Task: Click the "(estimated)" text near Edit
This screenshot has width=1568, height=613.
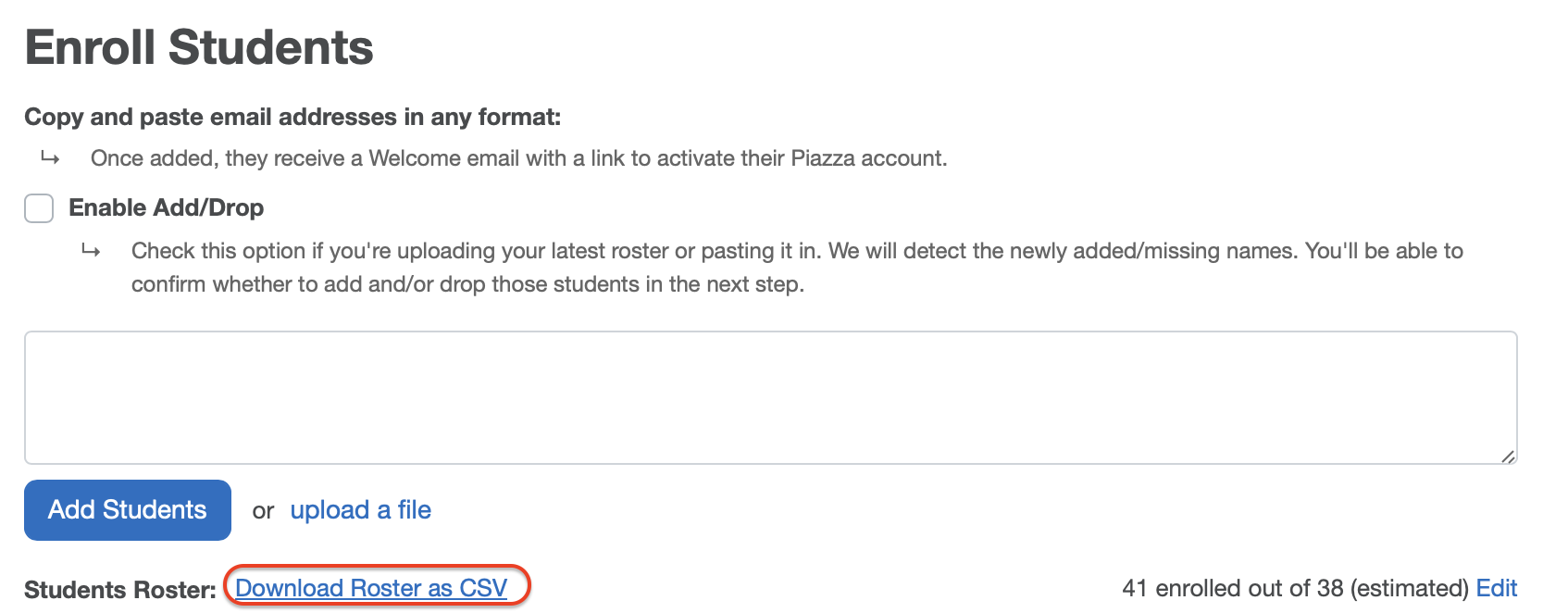Action: click(x=1409, y=588)
